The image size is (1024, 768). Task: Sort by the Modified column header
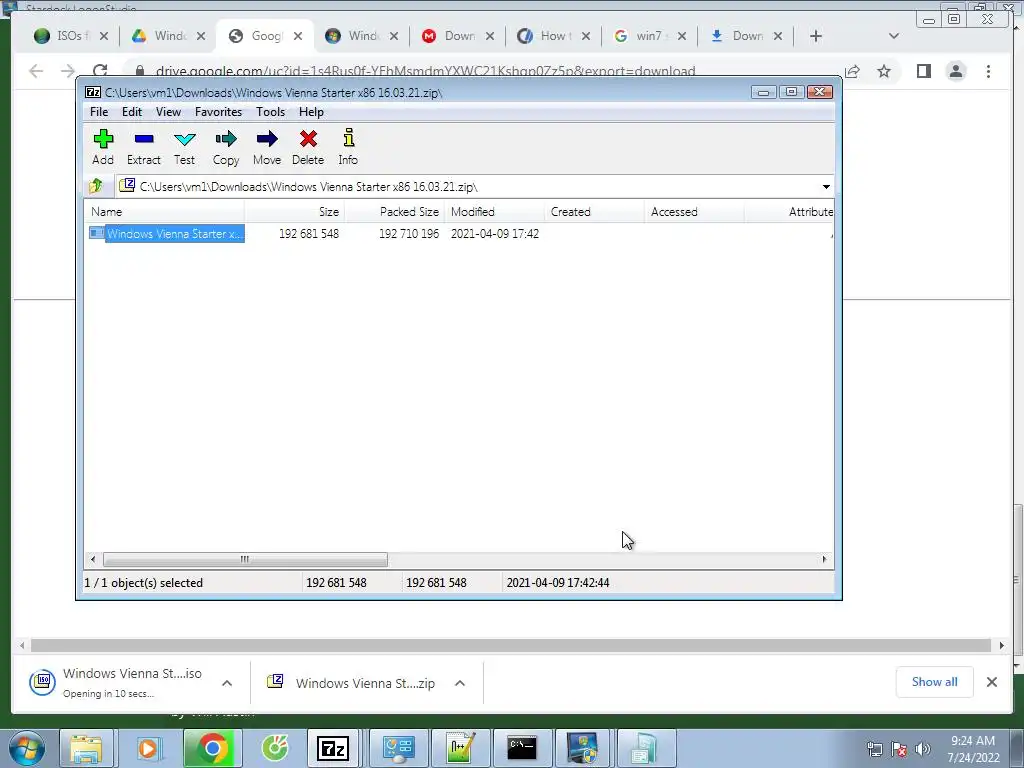(494, 212)
